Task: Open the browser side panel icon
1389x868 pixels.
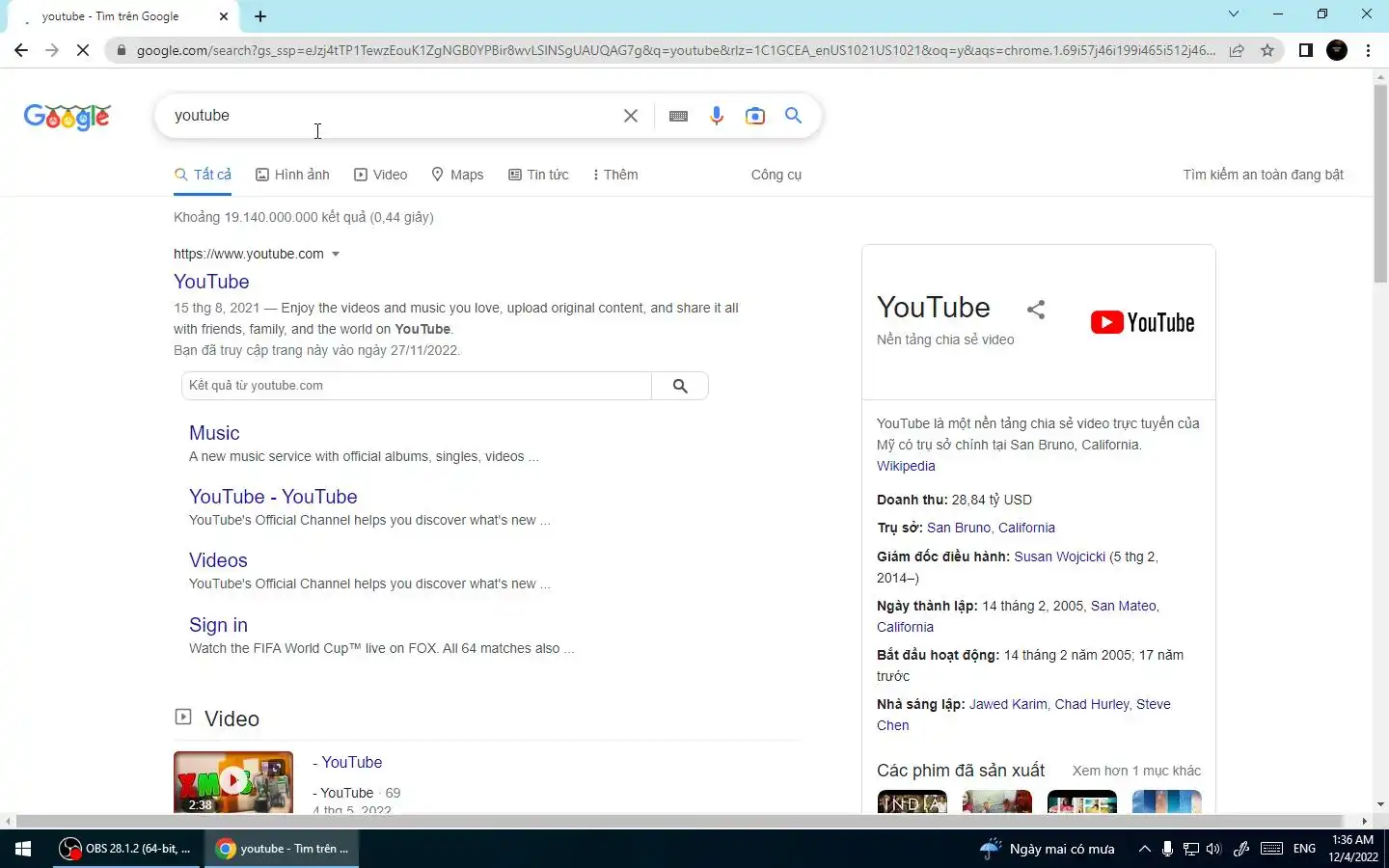Action: 1306,50
